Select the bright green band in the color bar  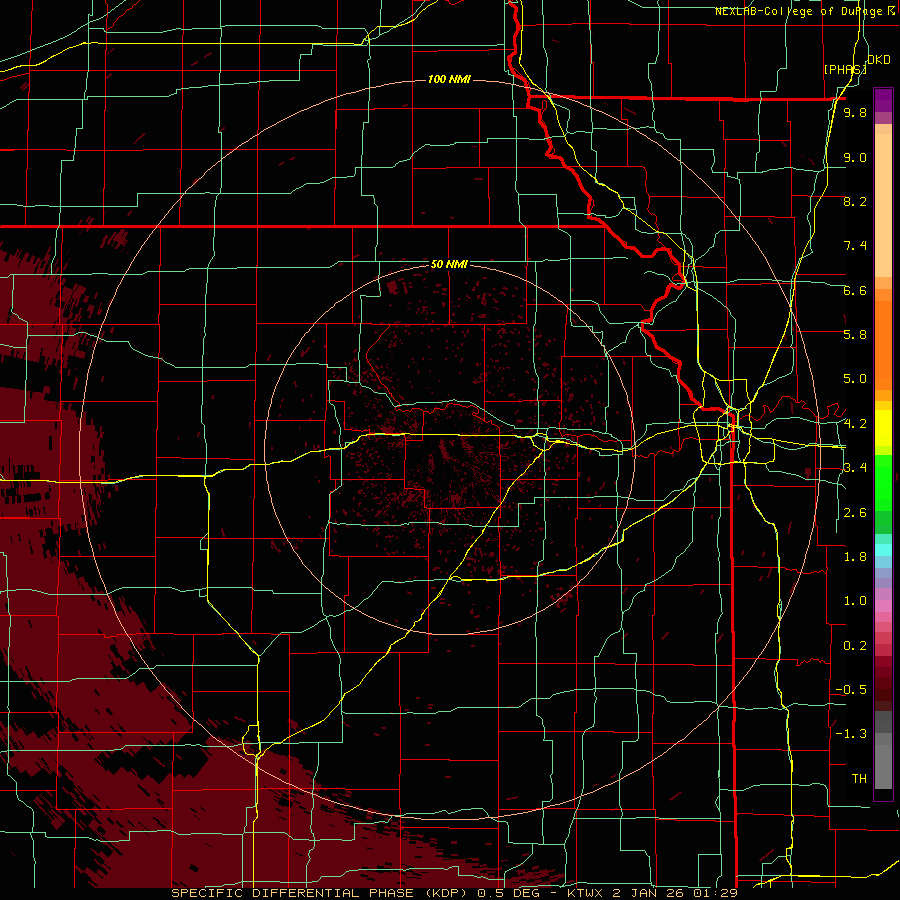point(883,482)
